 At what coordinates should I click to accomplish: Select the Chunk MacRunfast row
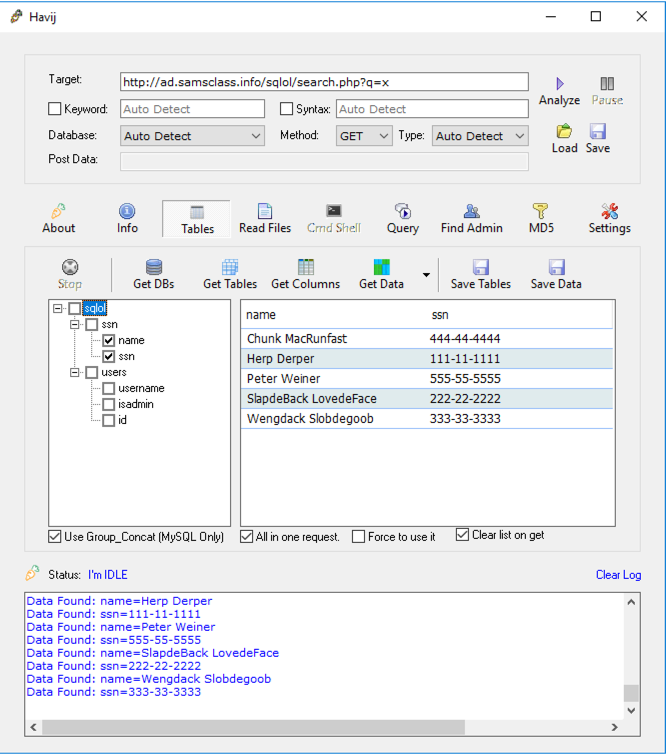pos(427,338)
